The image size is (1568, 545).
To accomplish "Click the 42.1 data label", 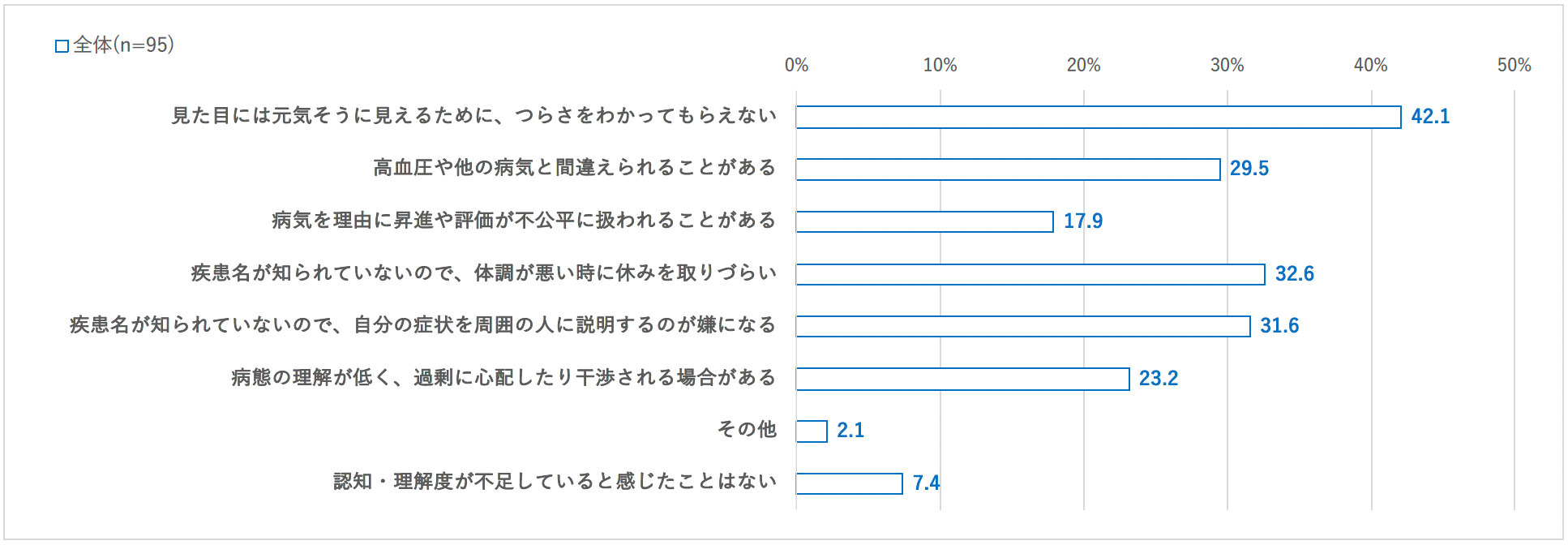I will (1430, 117).
